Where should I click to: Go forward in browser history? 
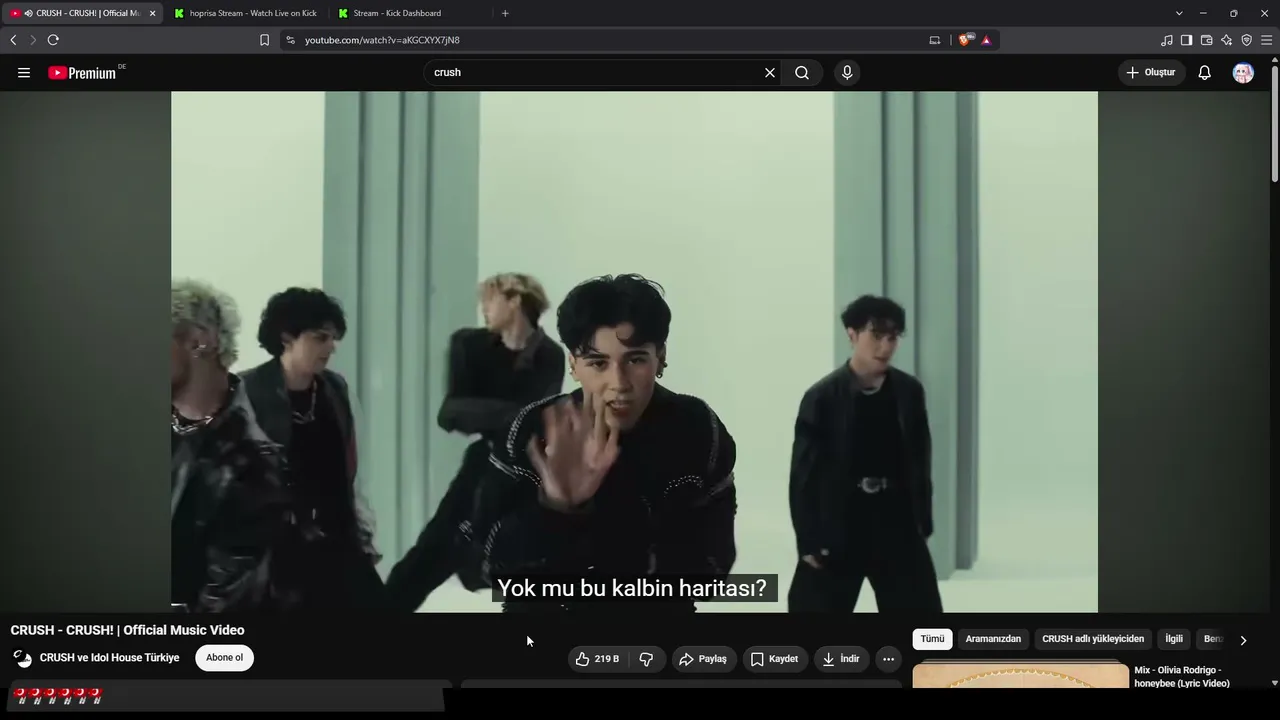(32, 40)
